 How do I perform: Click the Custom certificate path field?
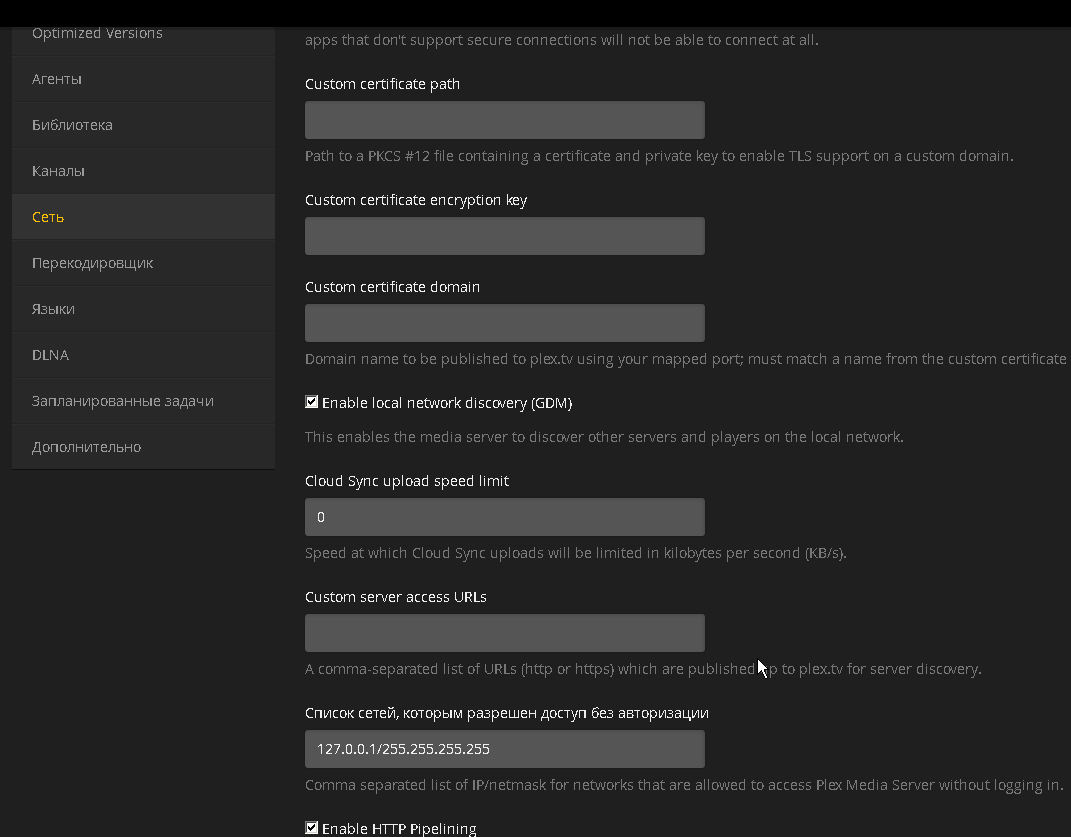504,120
